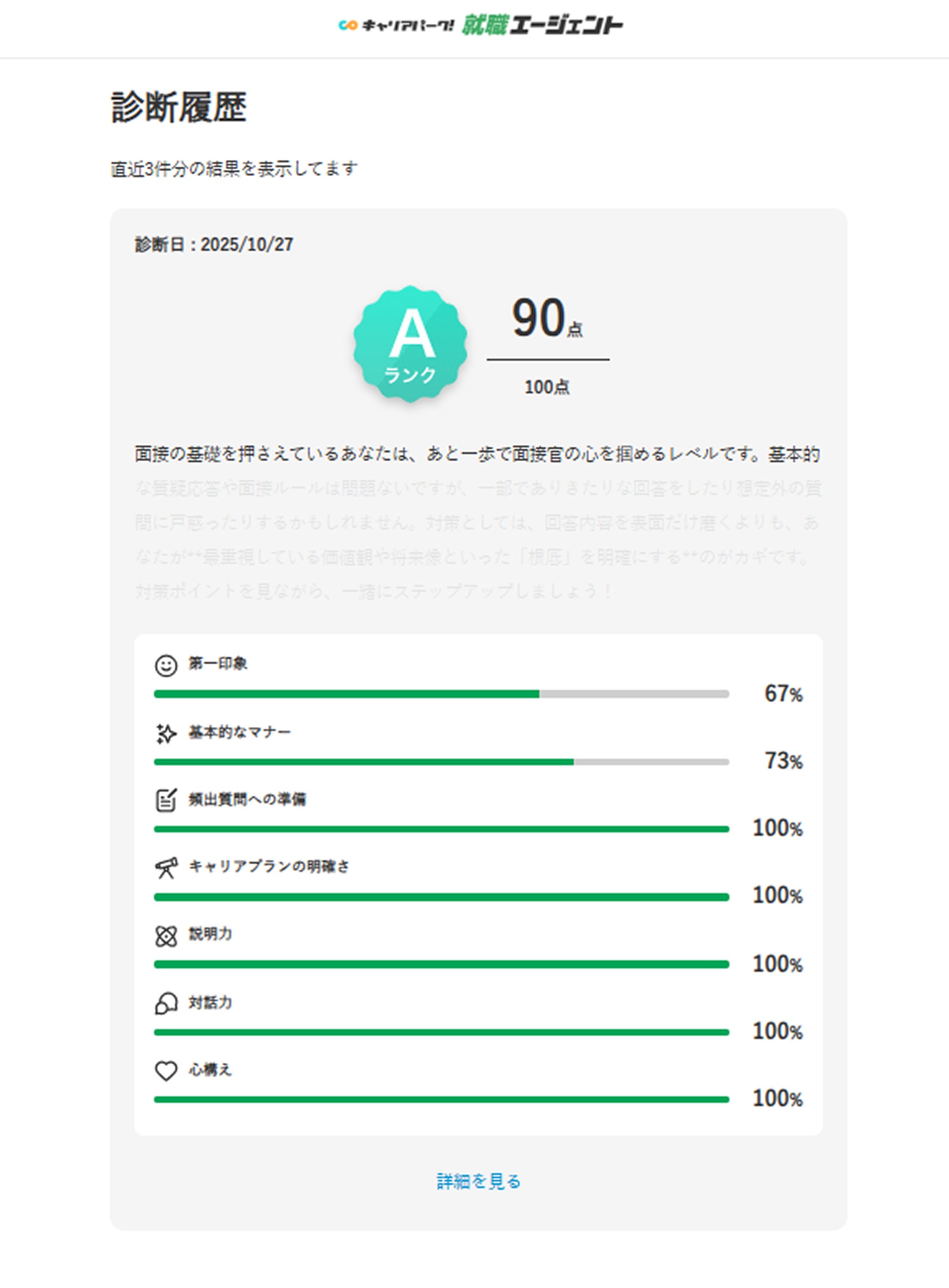The image size is (949, 1288).
Task: Click the 頻出質問への準備 progress bar
Action: 441,829
